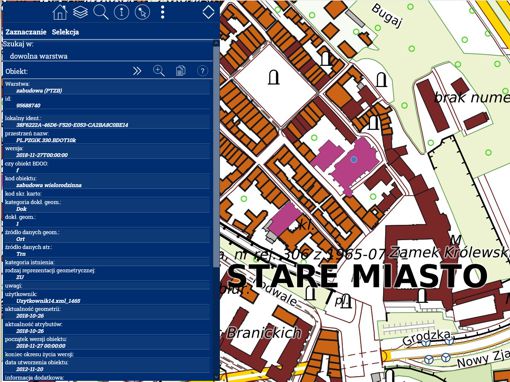Select the lower pink highlighted building on the map

(x=284, y=219)
